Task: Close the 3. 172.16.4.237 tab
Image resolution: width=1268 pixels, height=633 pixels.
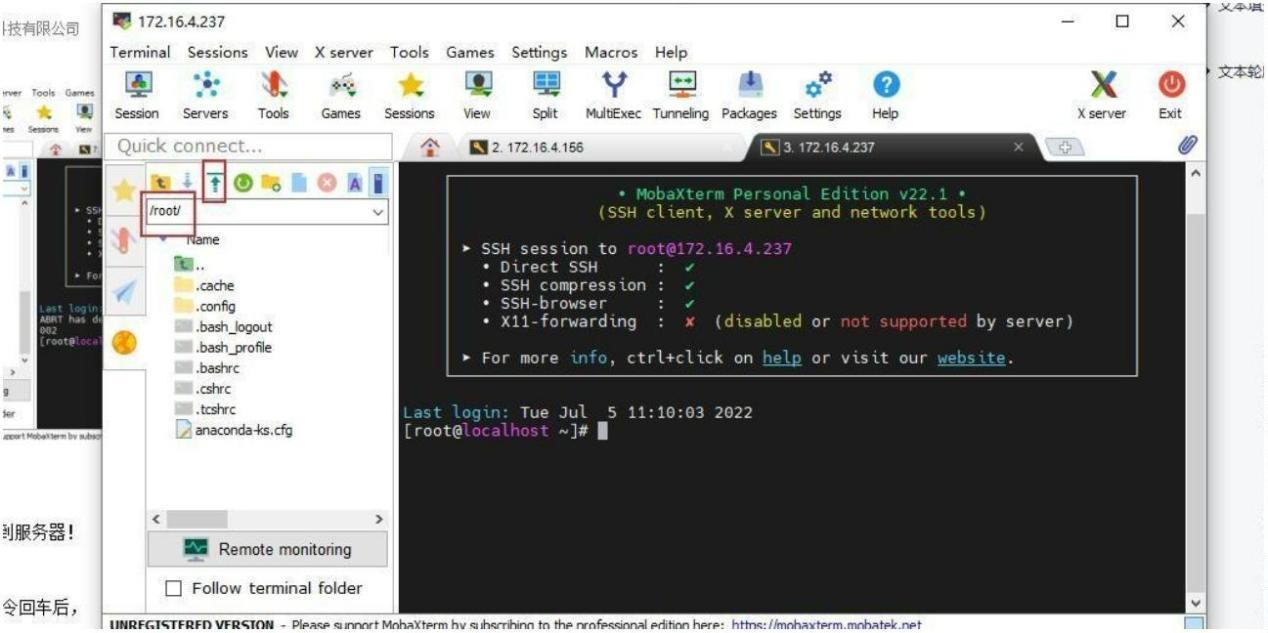Action: coord(1019,147)
